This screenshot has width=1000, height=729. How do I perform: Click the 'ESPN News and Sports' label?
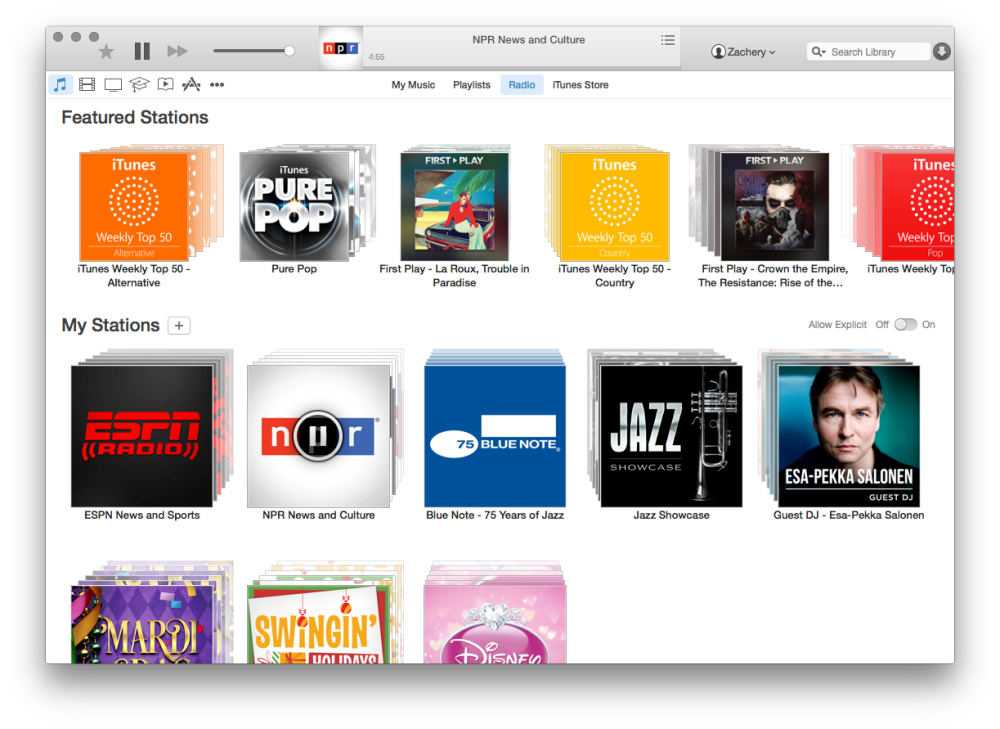[x=142, y=515]
